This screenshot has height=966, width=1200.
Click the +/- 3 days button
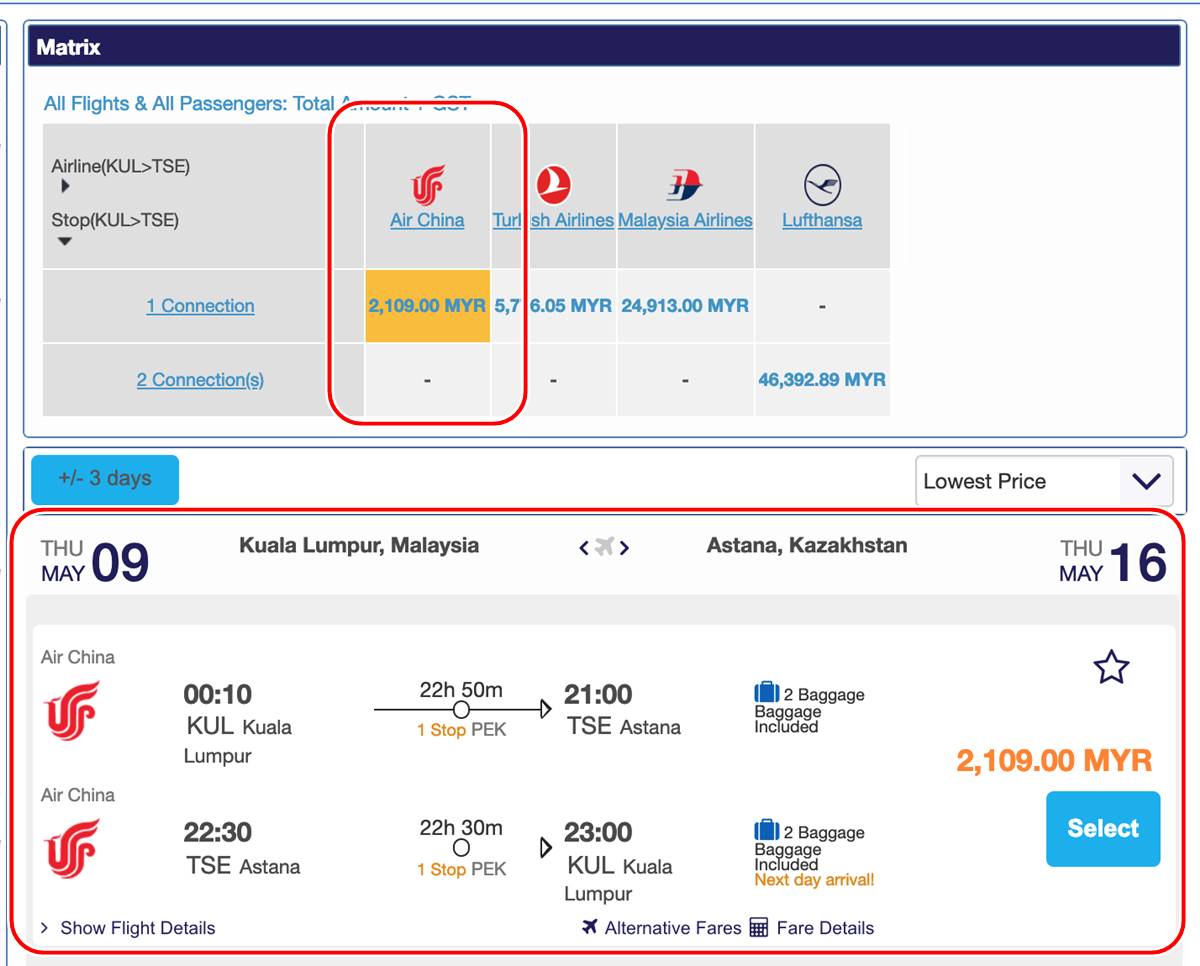click(105, 479)
